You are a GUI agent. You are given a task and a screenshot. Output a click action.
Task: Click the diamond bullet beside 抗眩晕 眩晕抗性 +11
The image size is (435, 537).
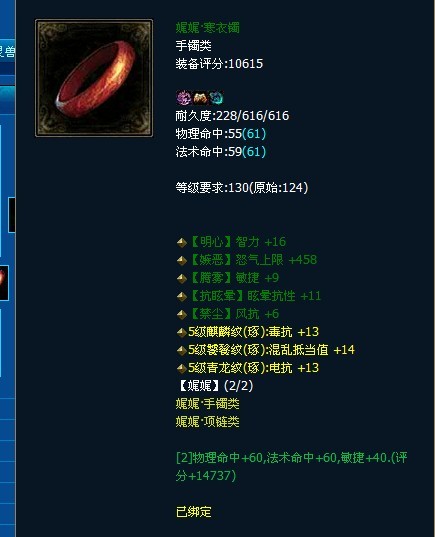pos(182,297)
